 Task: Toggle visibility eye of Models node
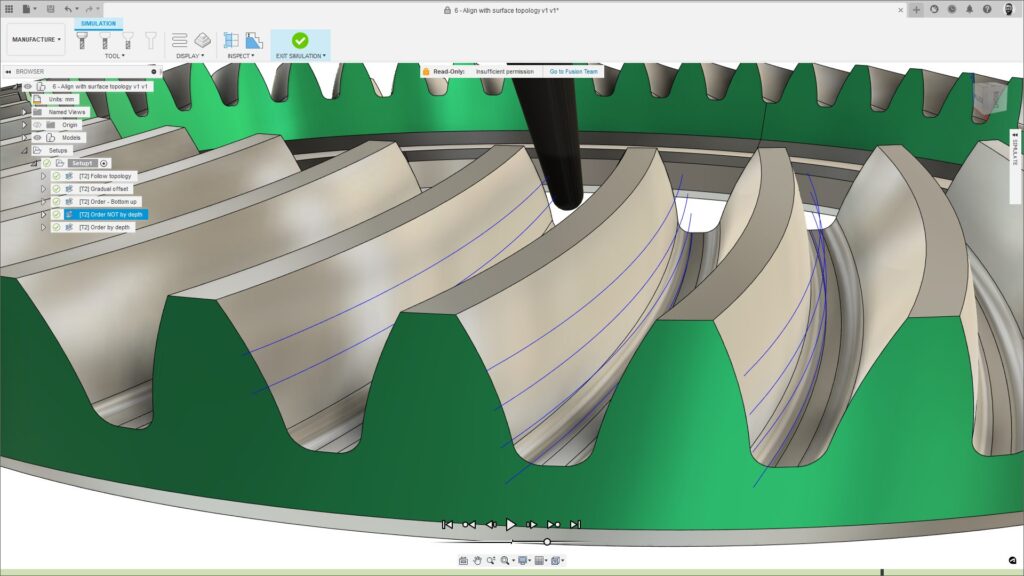[x=37, y=138]
